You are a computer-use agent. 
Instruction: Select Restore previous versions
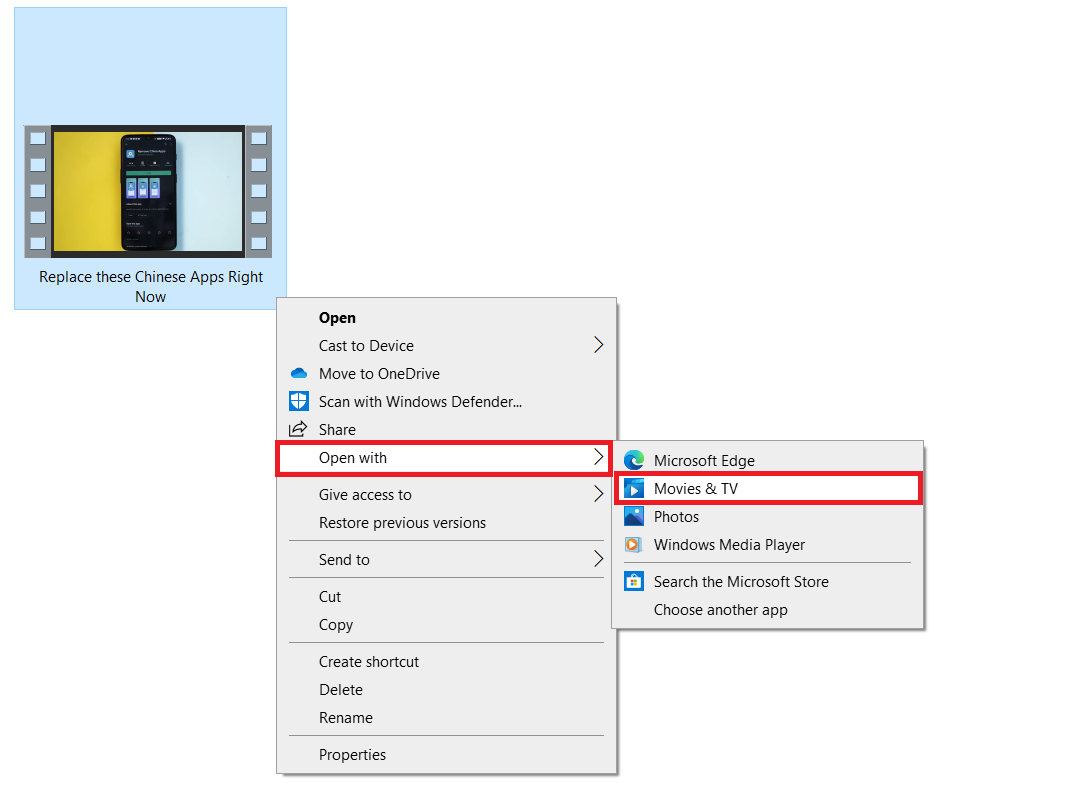tap(446, 523)
